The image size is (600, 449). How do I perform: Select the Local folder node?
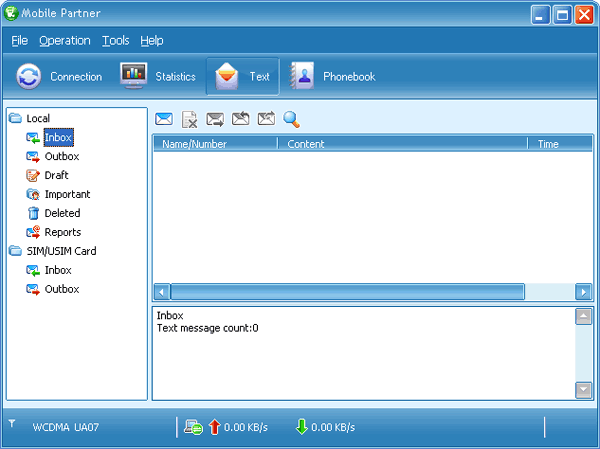tap(38, 118)
